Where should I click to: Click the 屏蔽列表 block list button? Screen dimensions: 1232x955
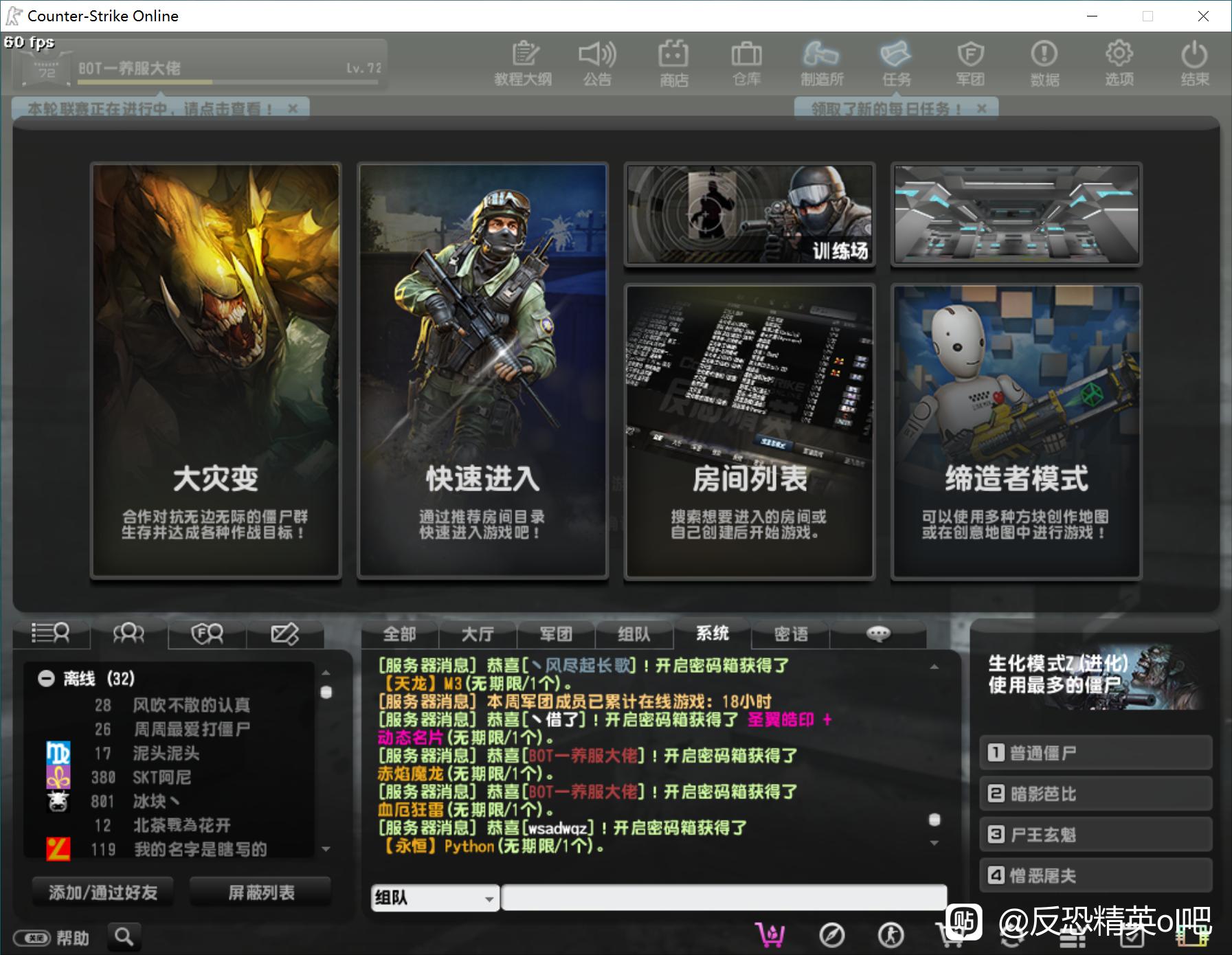[260, 892]
